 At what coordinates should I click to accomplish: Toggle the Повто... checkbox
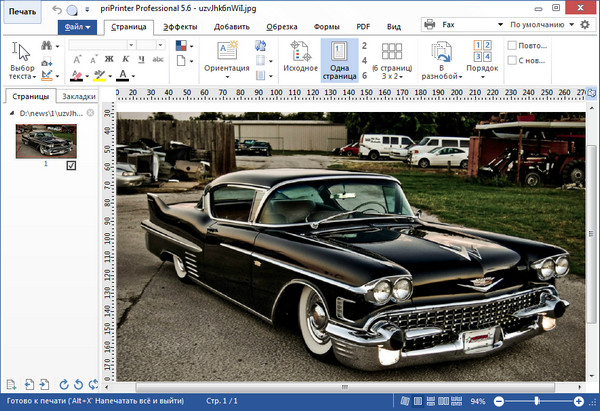pos(513,46)
